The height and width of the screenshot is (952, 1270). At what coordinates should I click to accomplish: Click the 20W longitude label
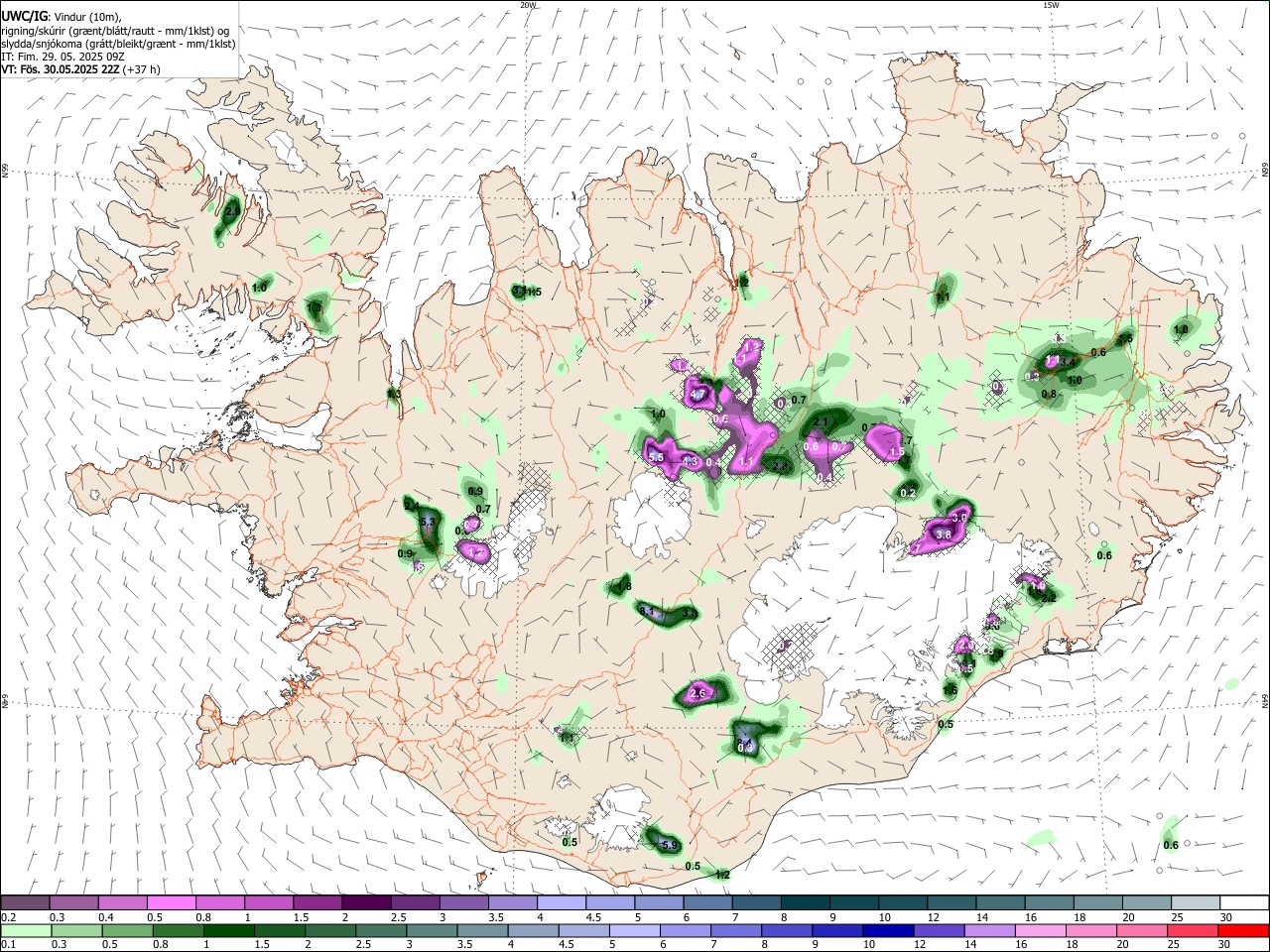click(x=528, y=5)
